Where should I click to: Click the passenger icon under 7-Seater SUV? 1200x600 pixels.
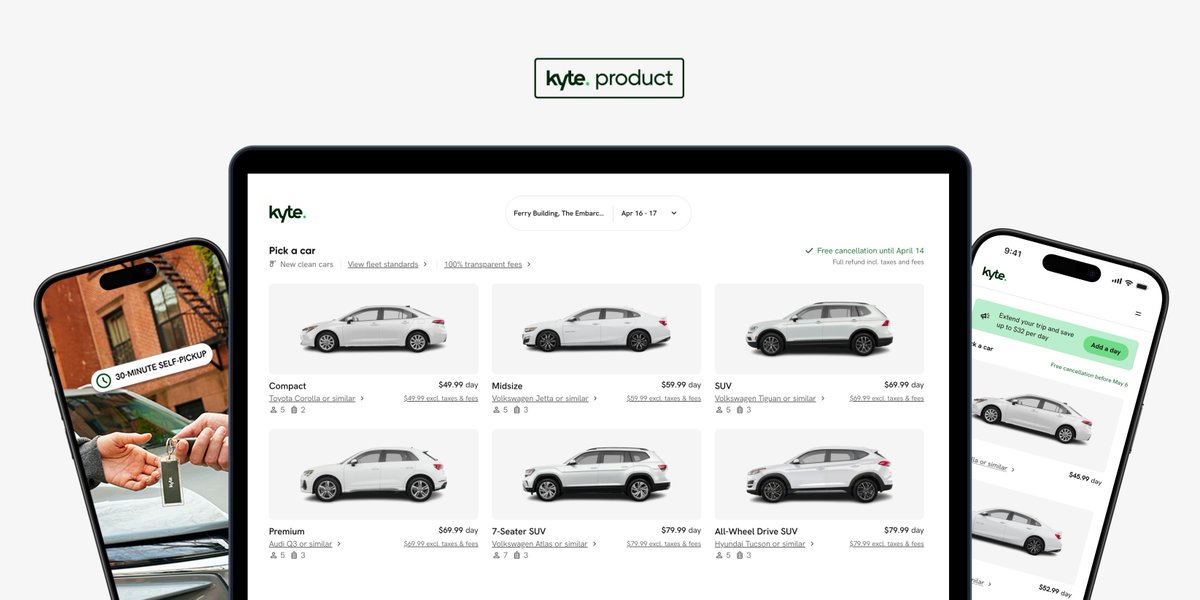coord(496,555)
